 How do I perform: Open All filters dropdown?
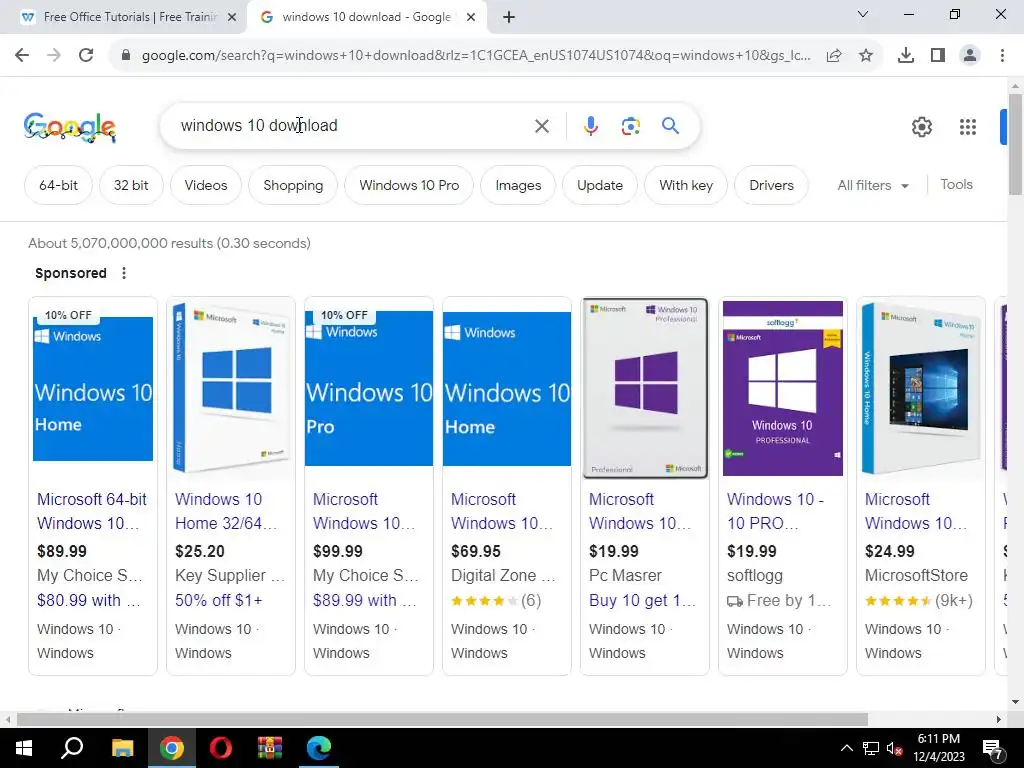point(872,185)
